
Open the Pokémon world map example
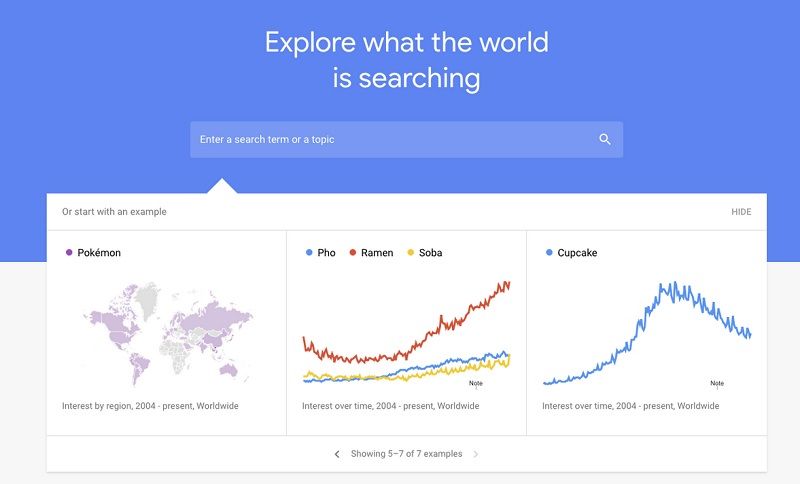[x=167, y=334]
